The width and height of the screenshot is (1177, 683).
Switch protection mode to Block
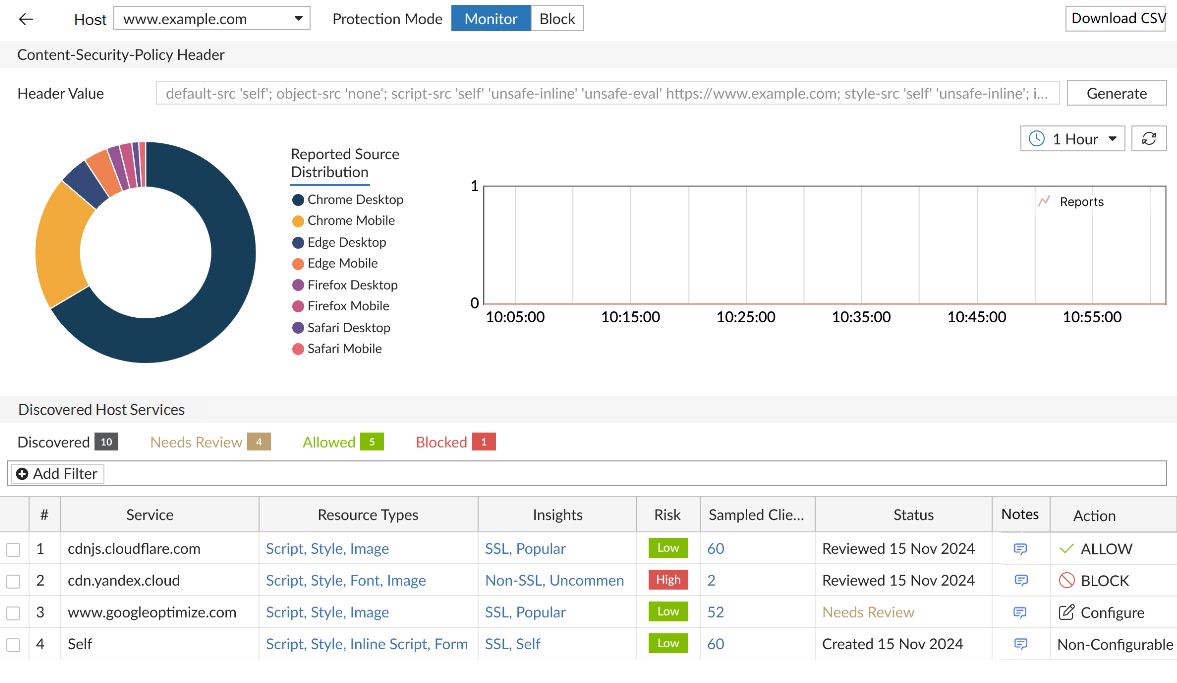[557, 19]
